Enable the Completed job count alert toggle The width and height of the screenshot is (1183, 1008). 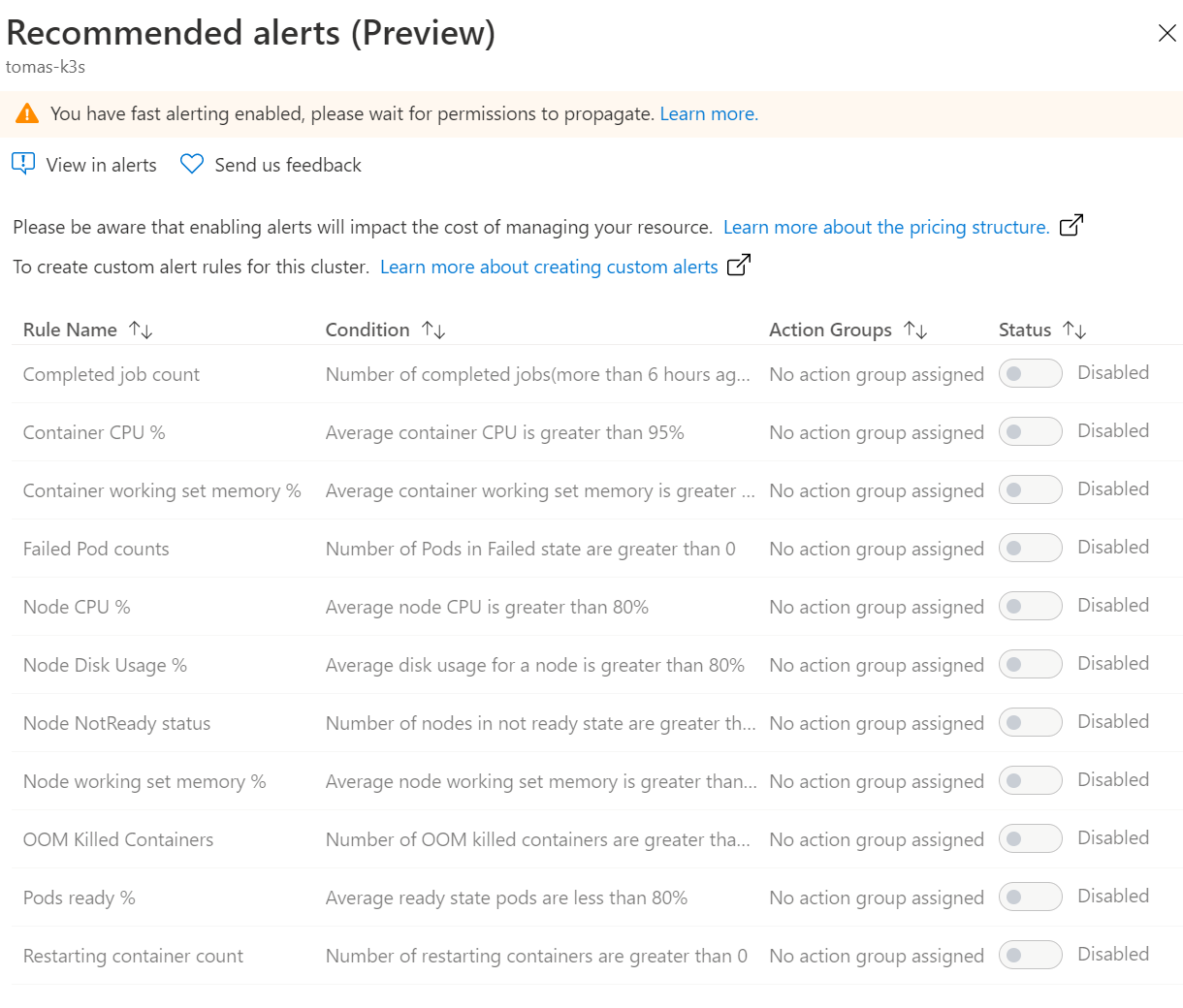pos(1030,373)
